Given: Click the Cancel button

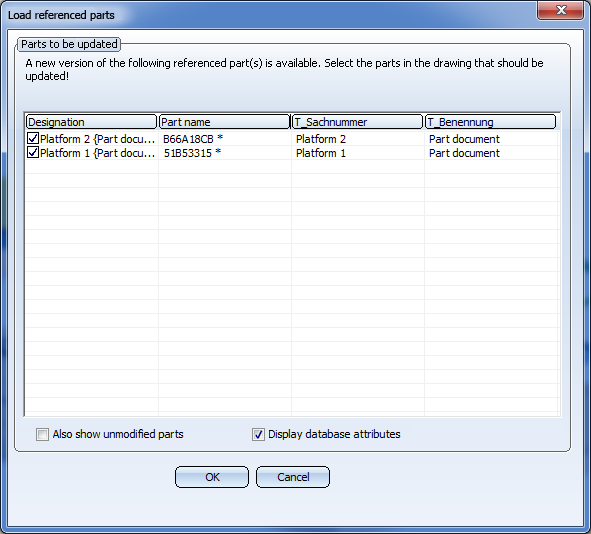Looking at the screenshot, I should 293,477.
